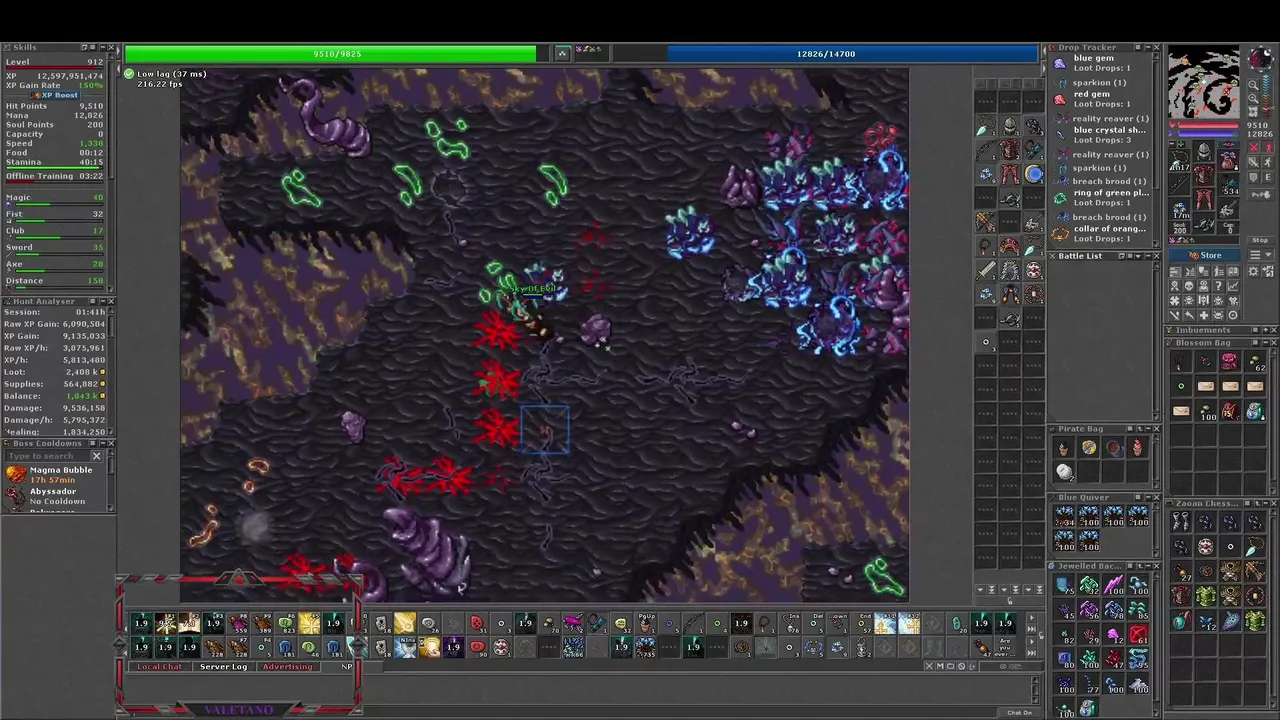Click the pink creature hotkey slot

point(574,623)
